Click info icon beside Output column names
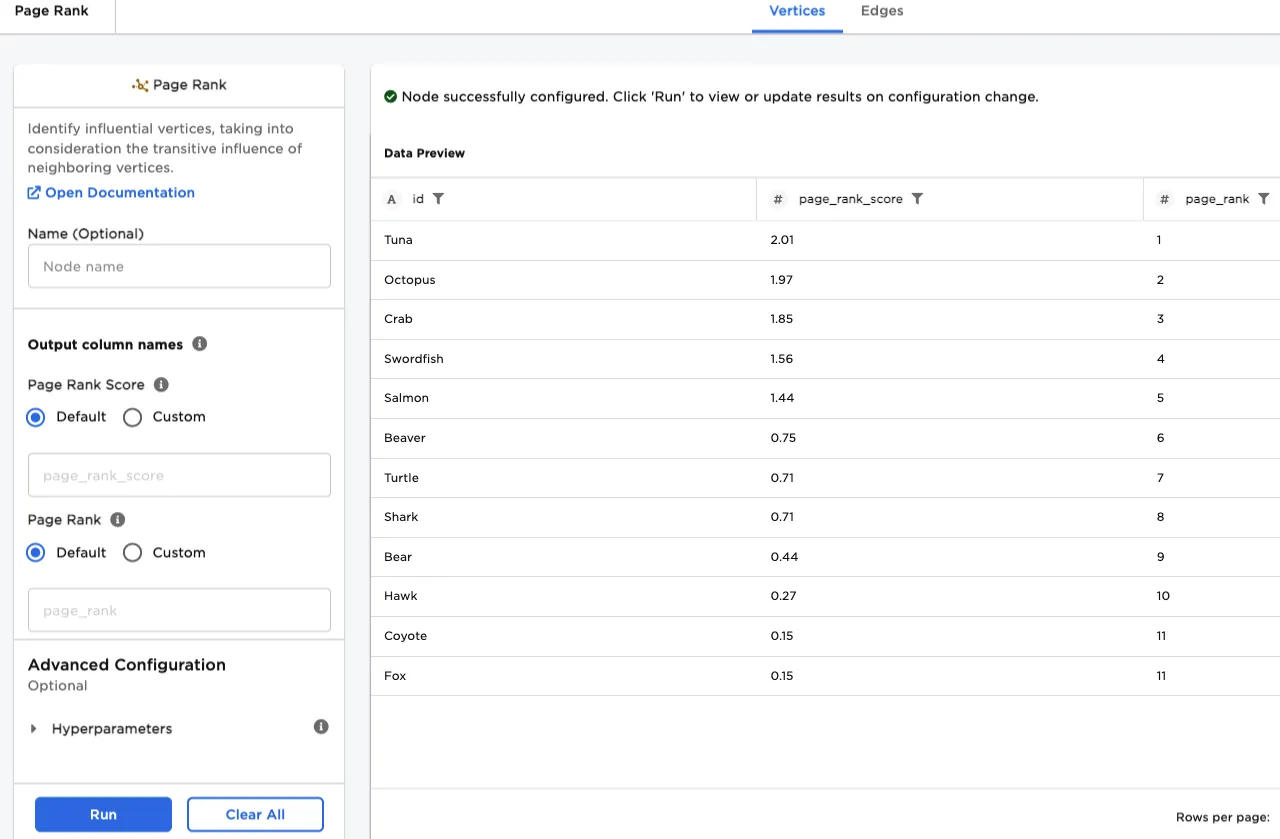The image size is (1280, 839). pyautogui.click(x=199, y=344)
